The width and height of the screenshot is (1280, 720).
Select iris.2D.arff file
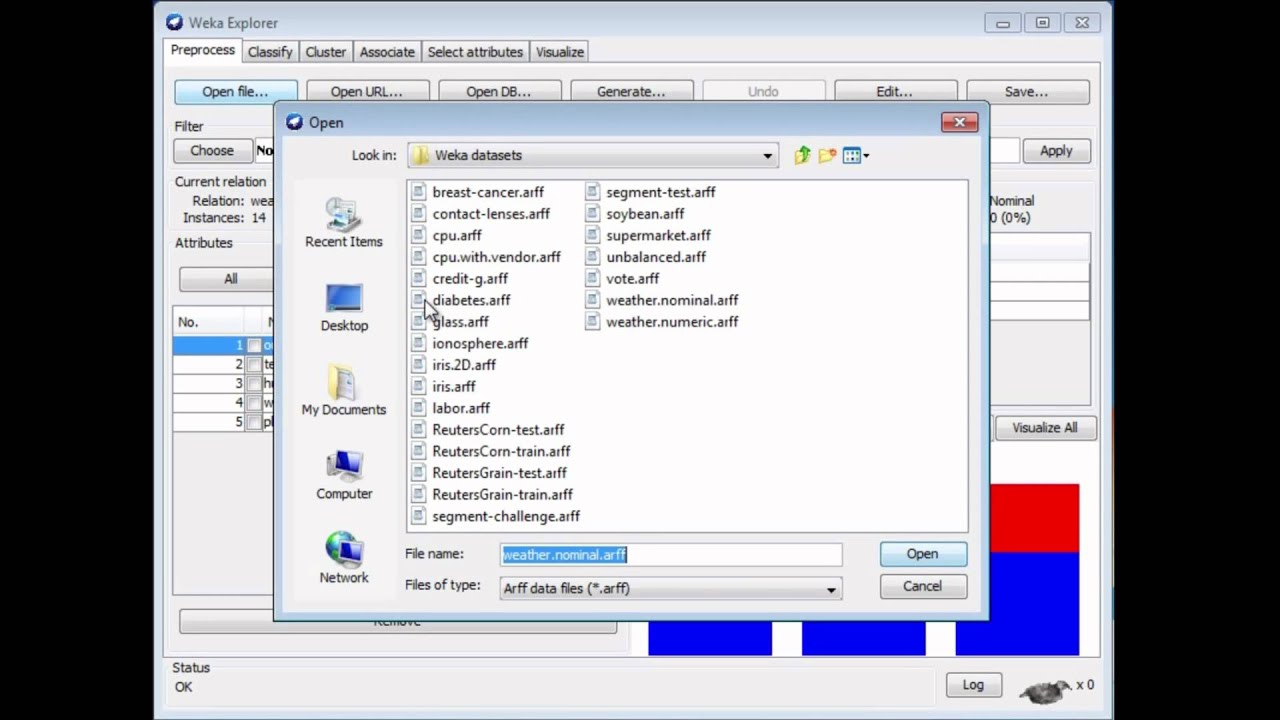point(464,365)
